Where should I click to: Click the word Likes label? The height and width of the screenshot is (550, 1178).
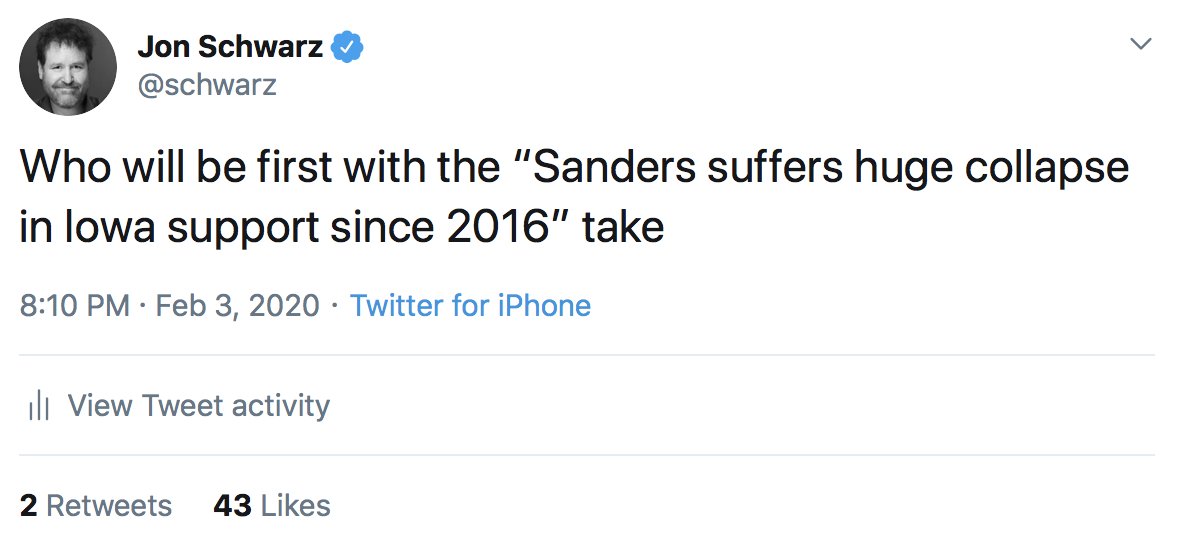point(295,506)
